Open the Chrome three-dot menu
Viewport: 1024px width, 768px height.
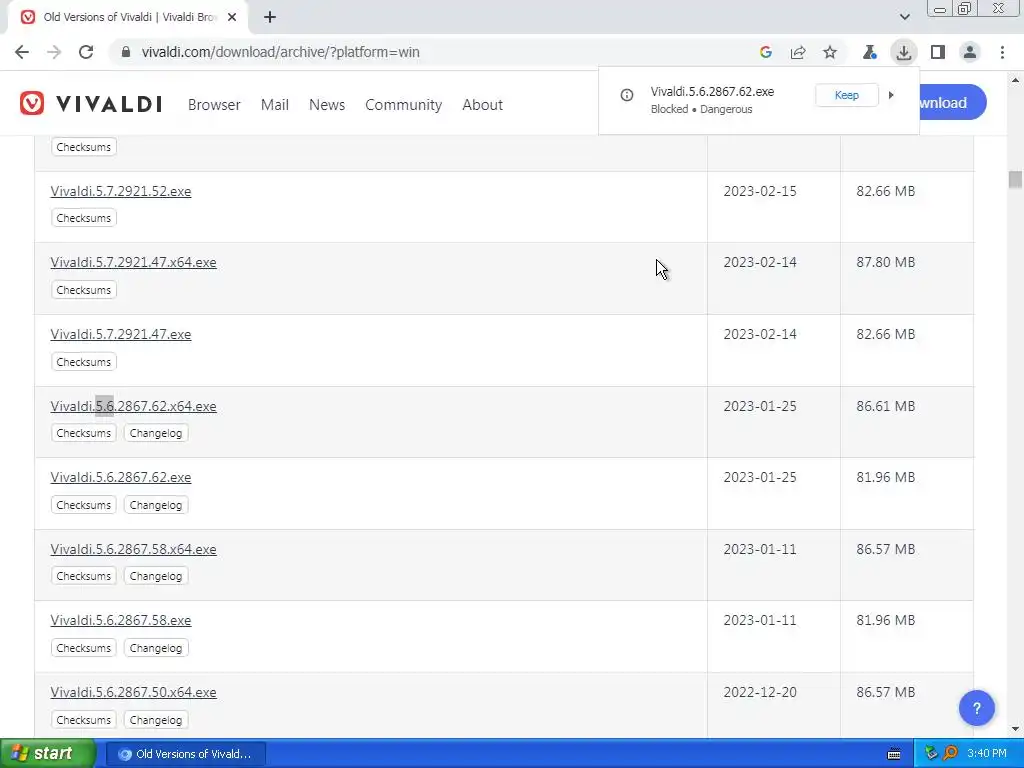coord(1002,52)
